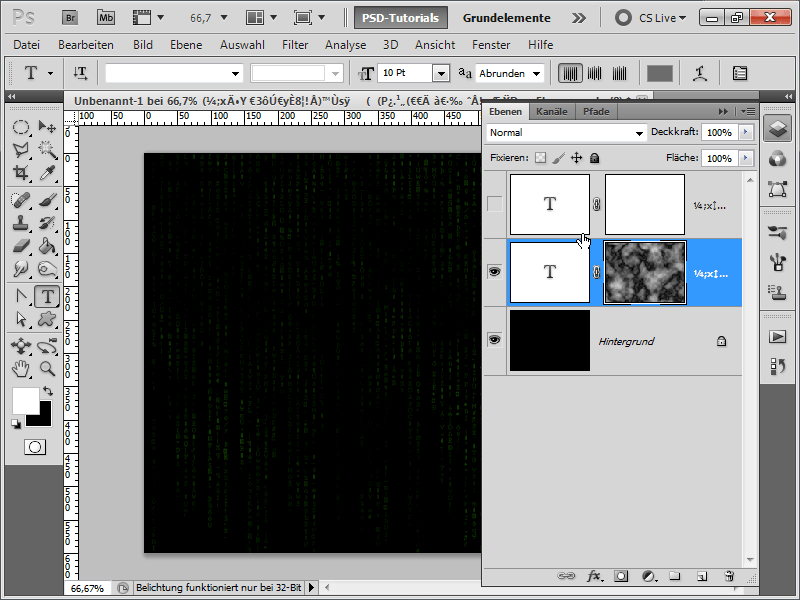This screenshot has width=800, height=600.
Task: Select the Eraser tool
Action: coord(20,246)
